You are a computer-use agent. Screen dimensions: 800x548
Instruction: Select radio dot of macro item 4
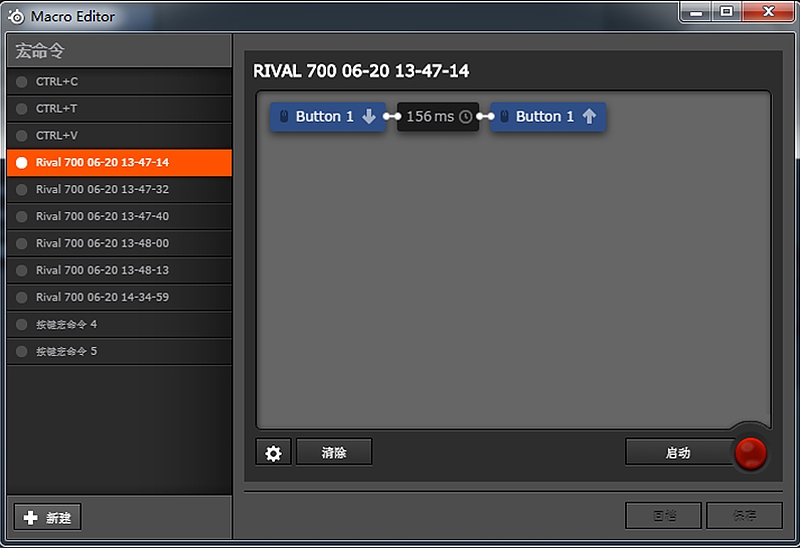(x=21, y=325)
